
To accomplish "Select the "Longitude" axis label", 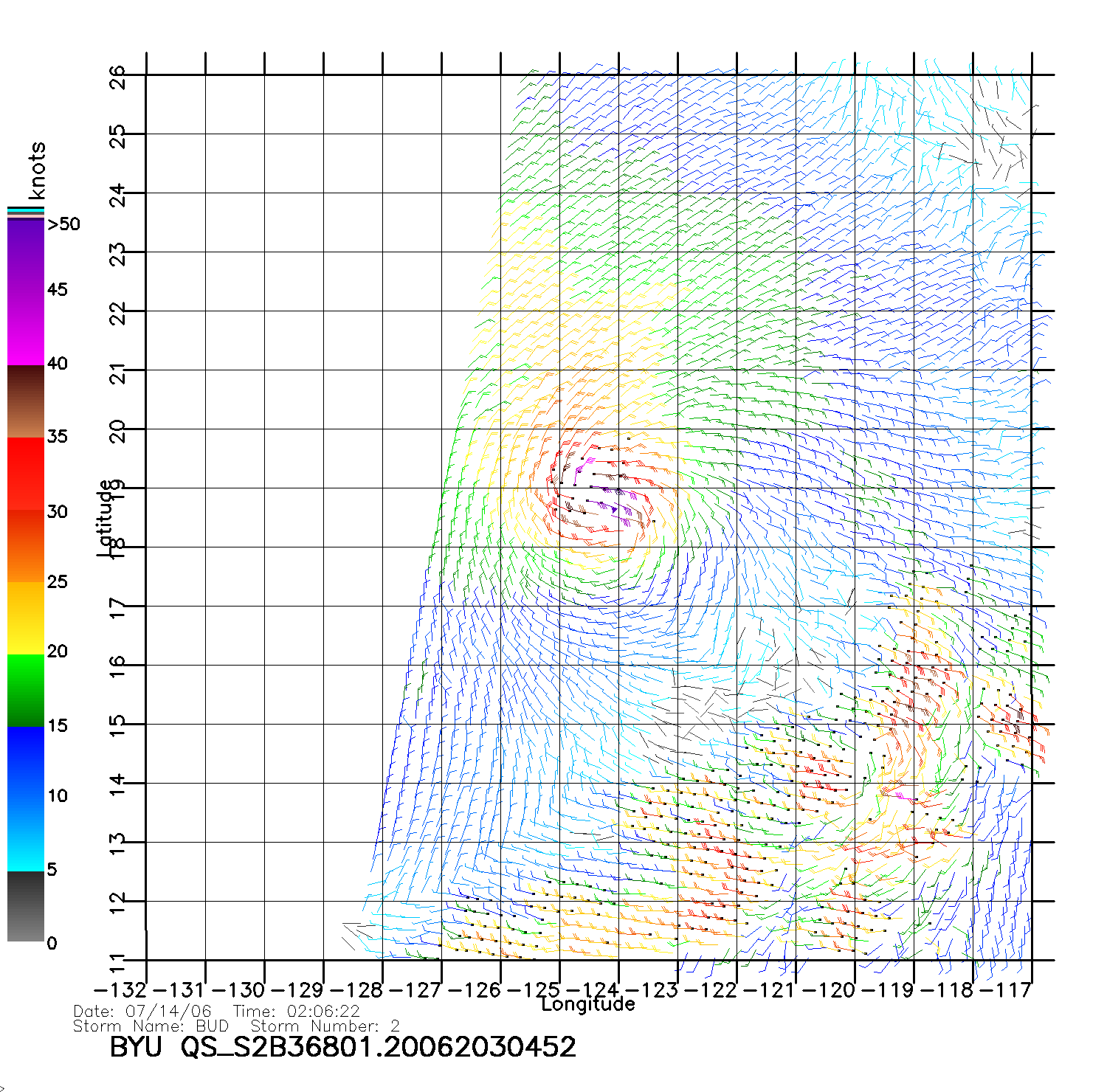I will 587,1004.
